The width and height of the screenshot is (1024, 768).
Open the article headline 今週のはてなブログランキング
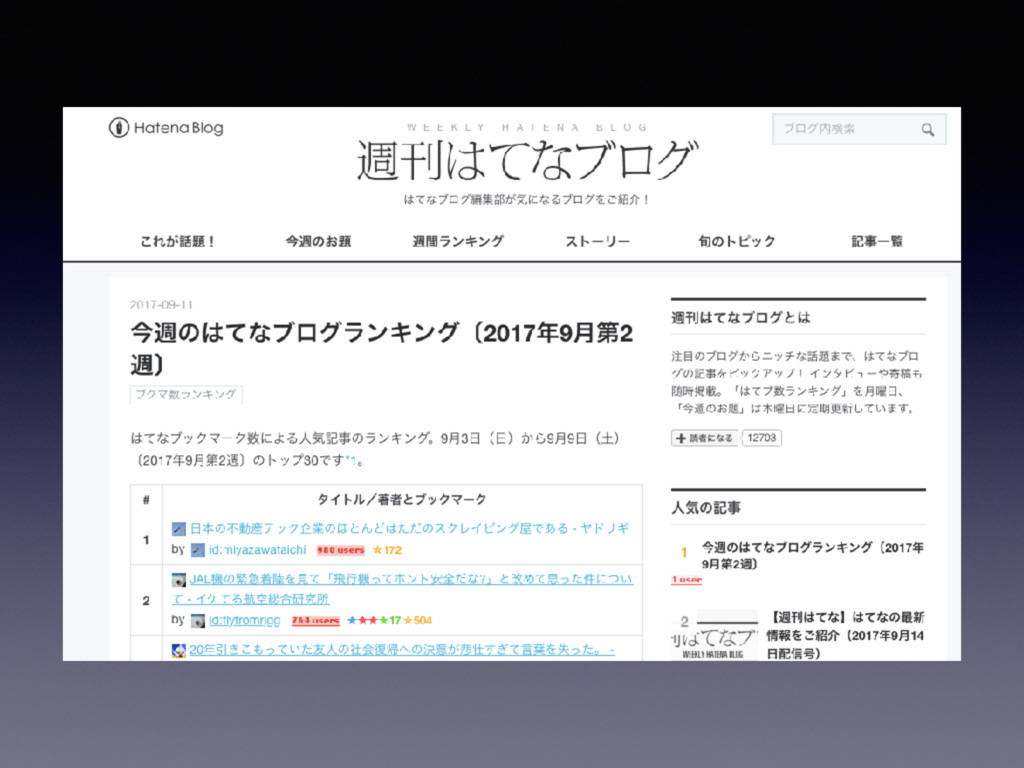381,348
